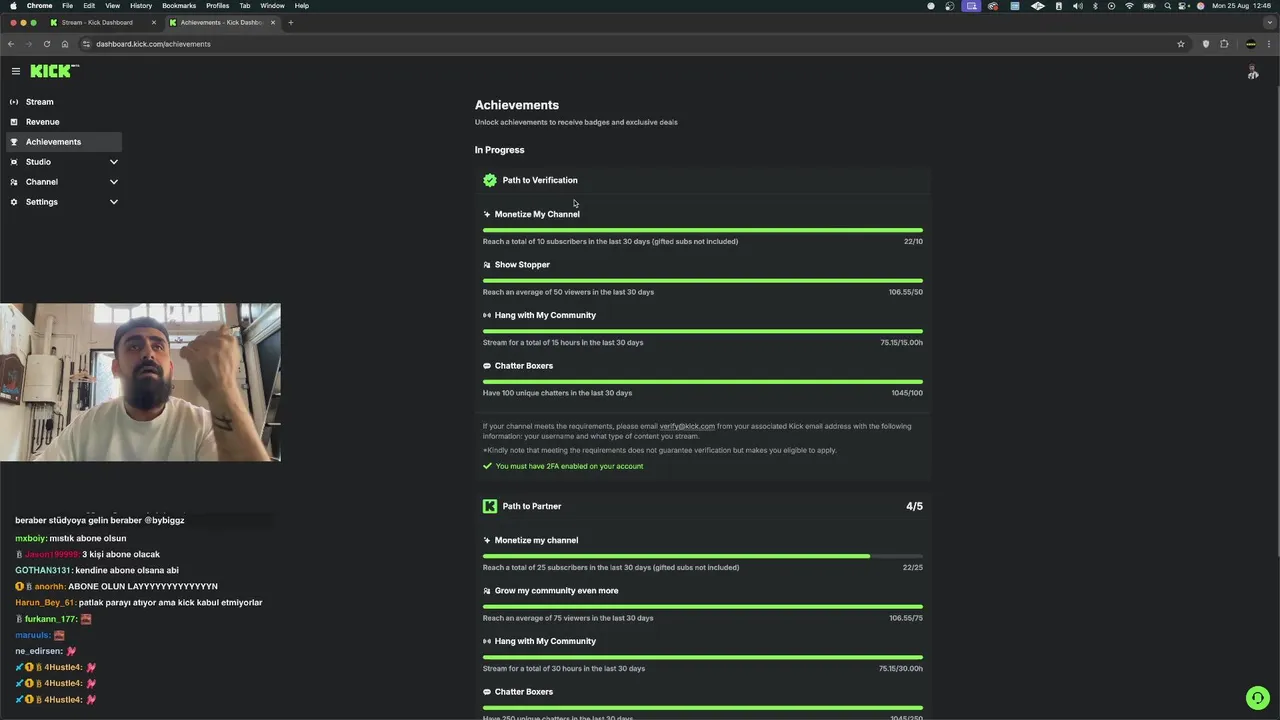Click the webcam overlay thumbnail
Screen dimensions: 1280x720
pos(140,382)
